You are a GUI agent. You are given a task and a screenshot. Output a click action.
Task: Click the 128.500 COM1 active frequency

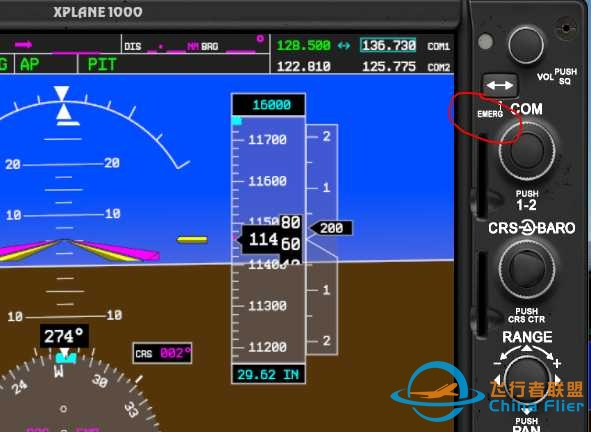304,46
